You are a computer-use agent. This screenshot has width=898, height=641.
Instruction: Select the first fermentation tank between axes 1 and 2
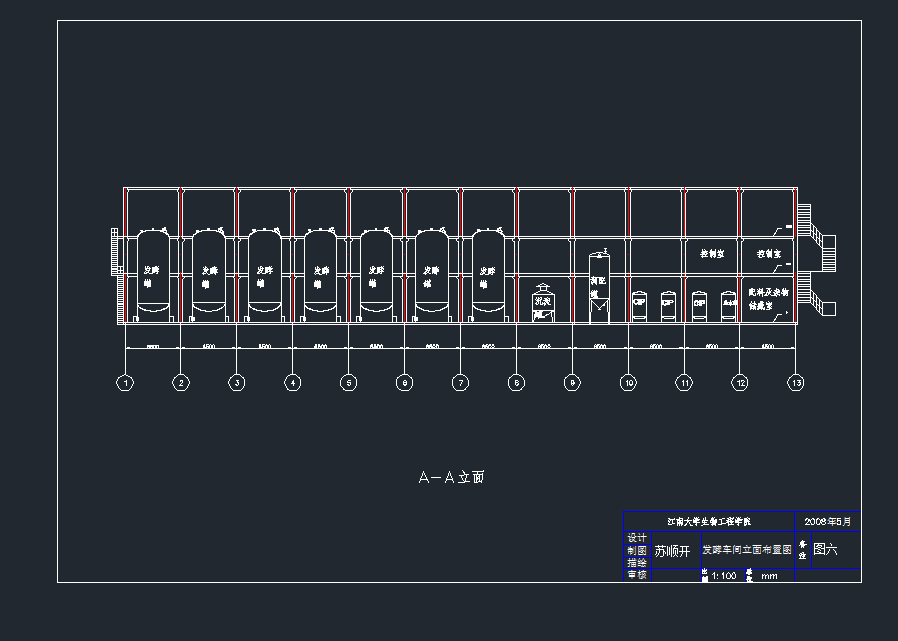click(x=152, y=272)
